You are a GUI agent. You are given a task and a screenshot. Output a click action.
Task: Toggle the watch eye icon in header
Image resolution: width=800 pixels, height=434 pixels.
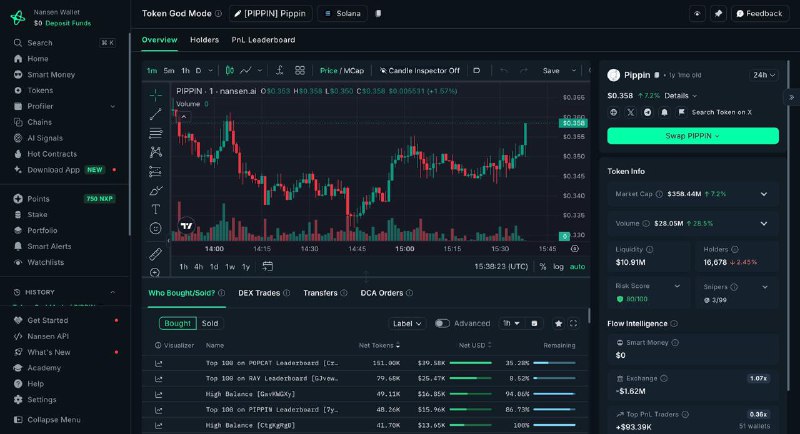coord(697,14)
